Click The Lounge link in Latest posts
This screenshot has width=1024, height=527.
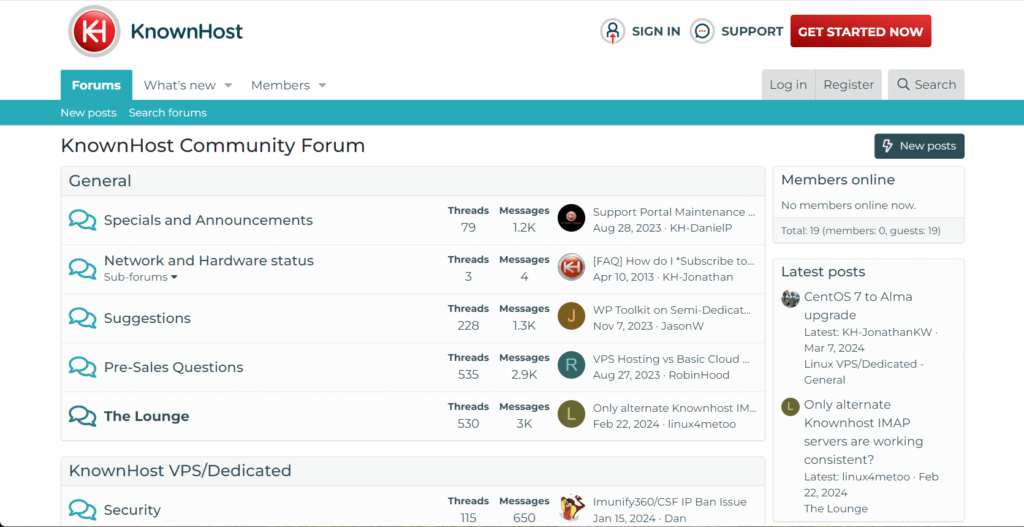click(836, 508)
